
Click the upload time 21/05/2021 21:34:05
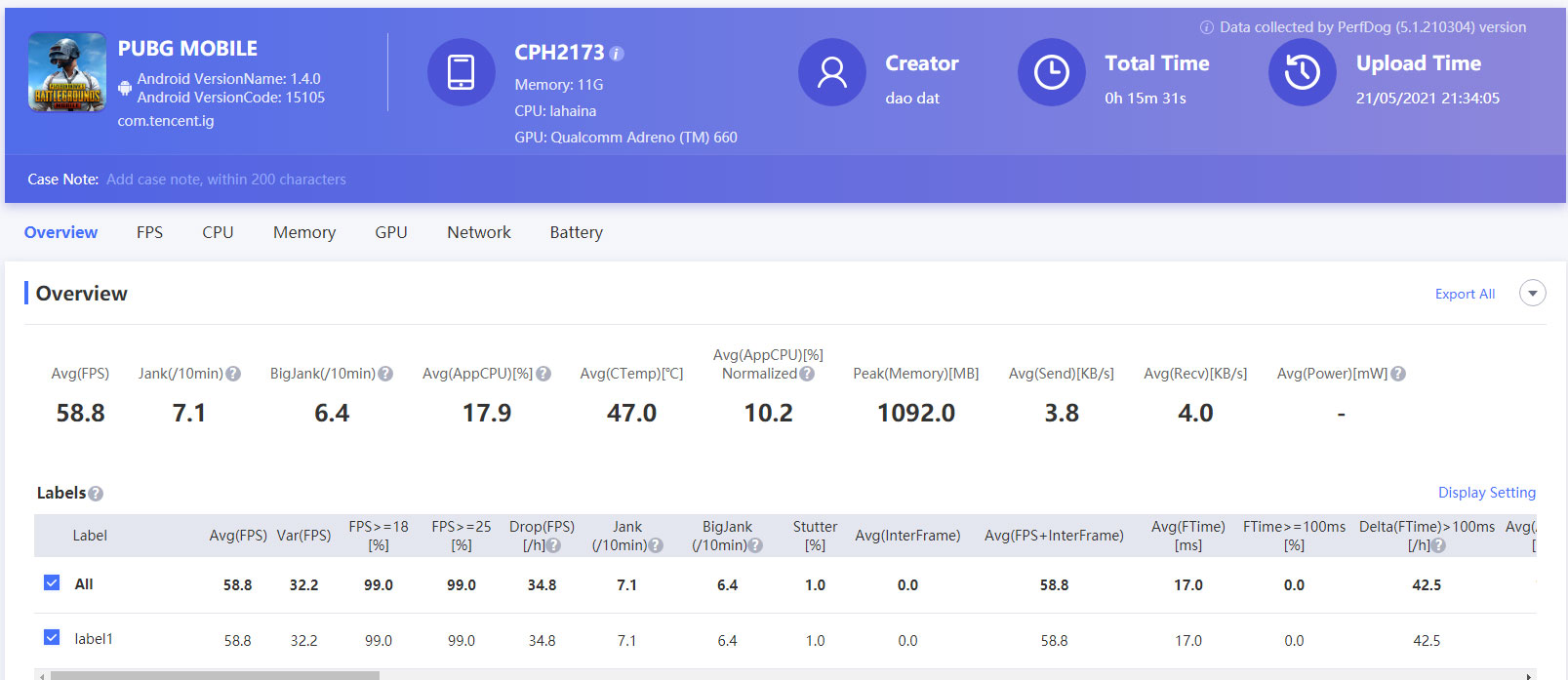click(x=1427, y=99)
